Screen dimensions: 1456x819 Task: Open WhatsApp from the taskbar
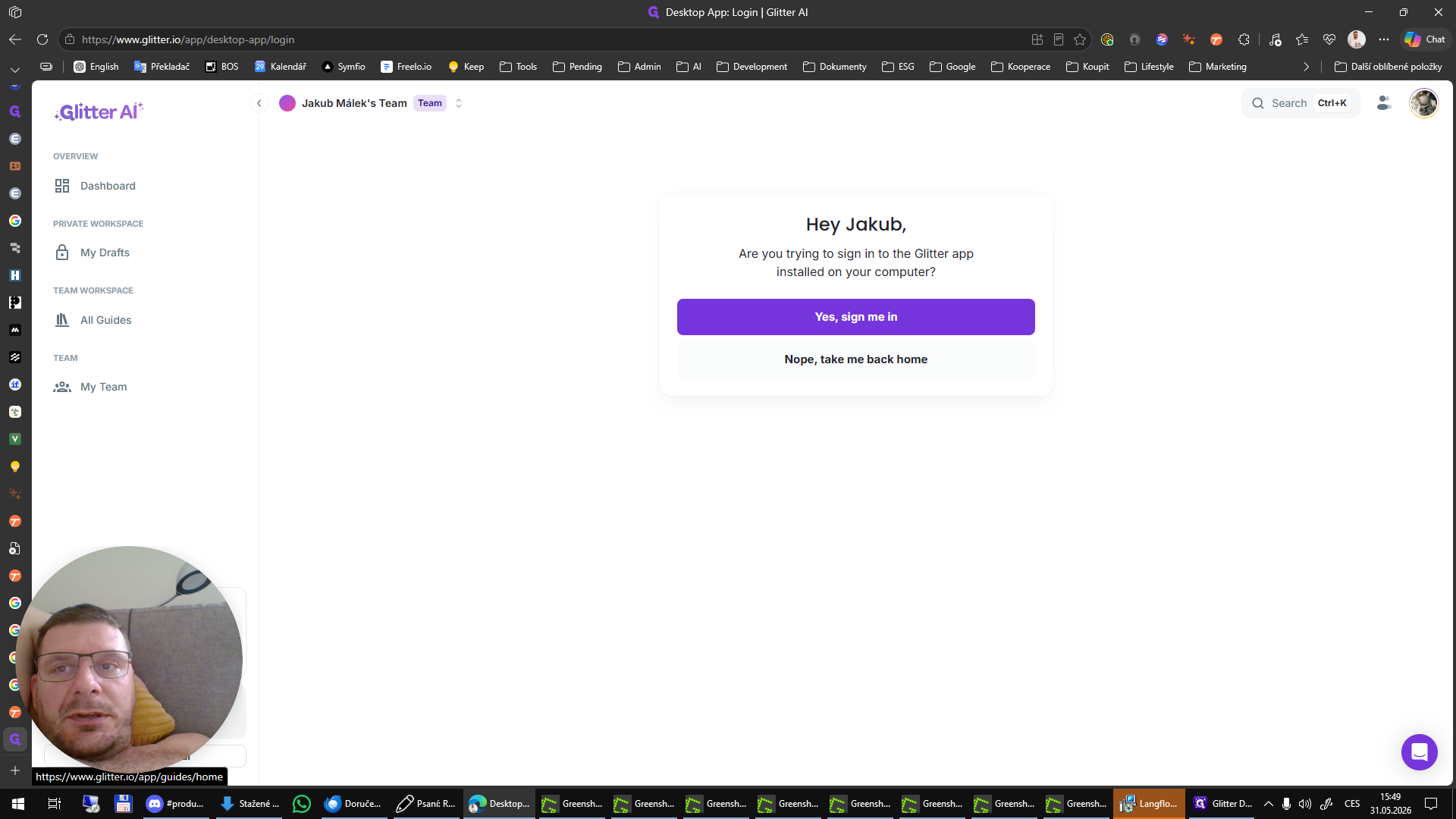pyautogui.click(x=301, y=804)
